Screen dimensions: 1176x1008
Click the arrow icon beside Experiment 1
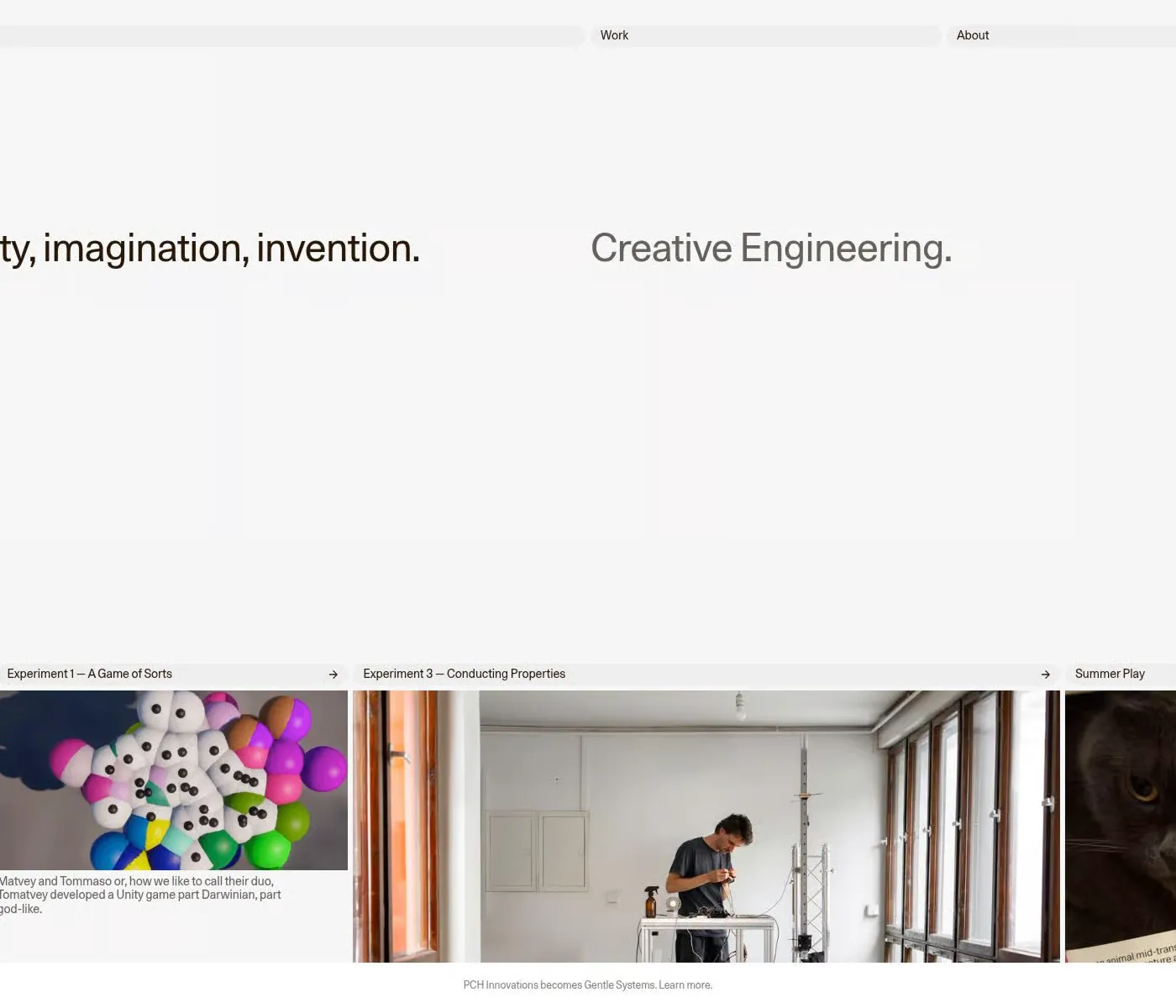[x=333, y=675]
